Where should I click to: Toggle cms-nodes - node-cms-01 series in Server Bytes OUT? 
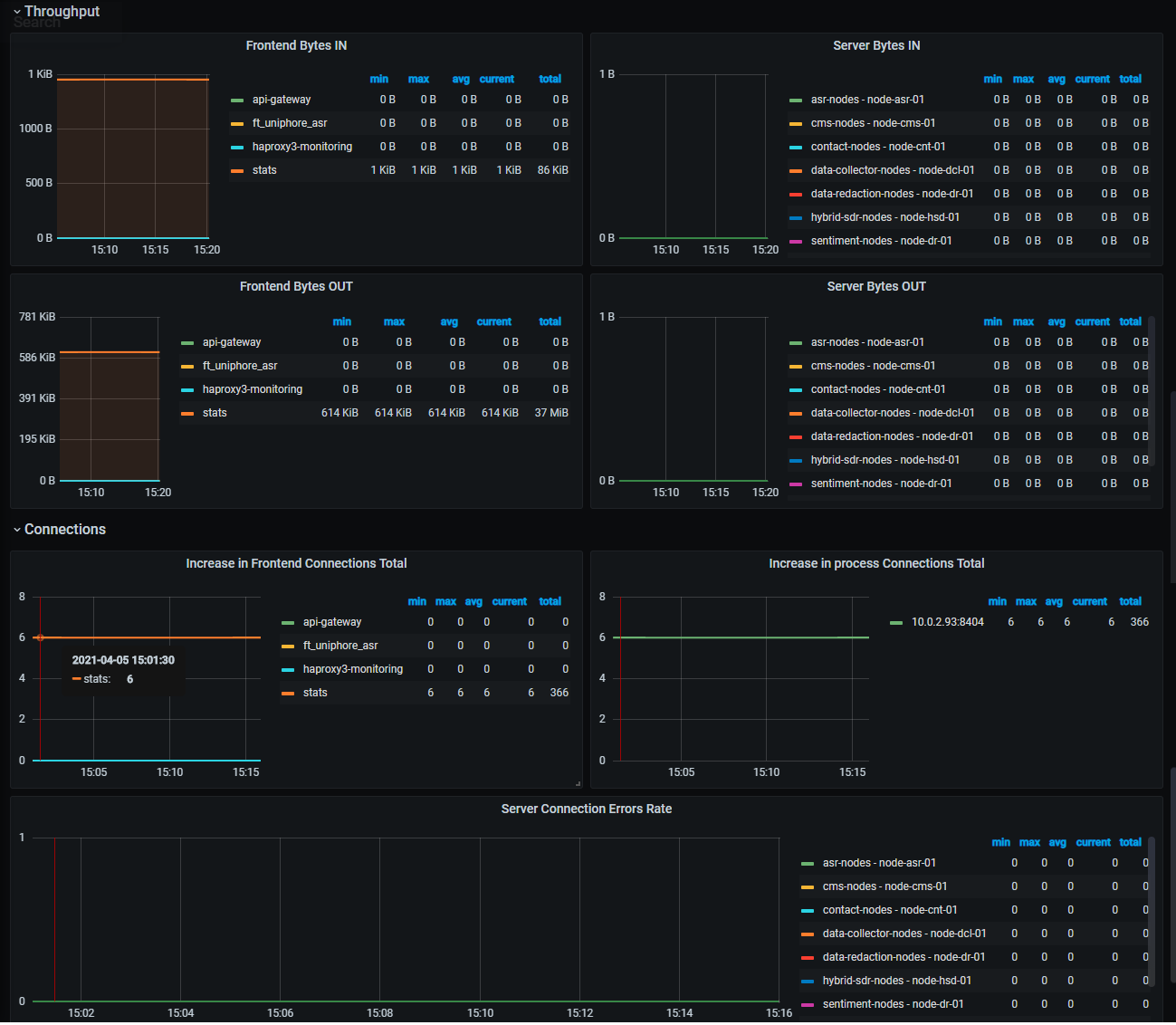(x=874, y=366)
